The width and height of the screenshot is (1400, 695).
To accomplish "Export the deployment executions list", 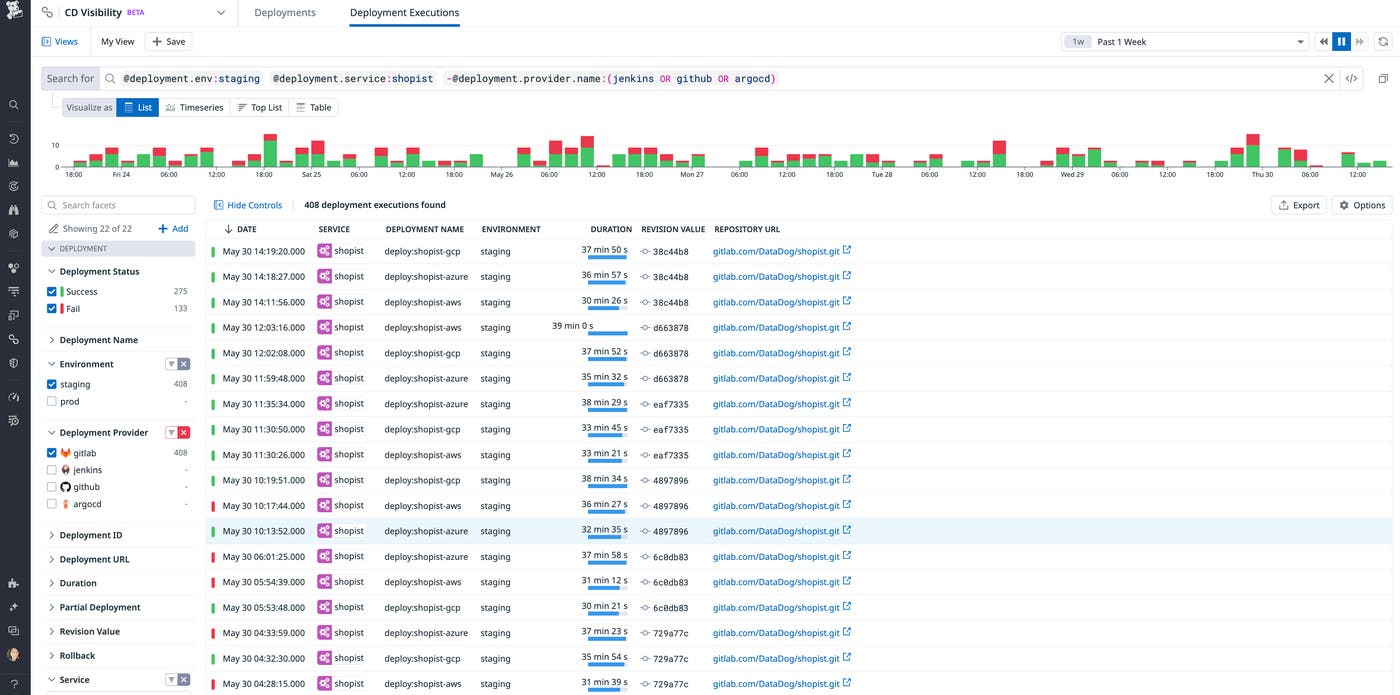I will pos(1299,205).
